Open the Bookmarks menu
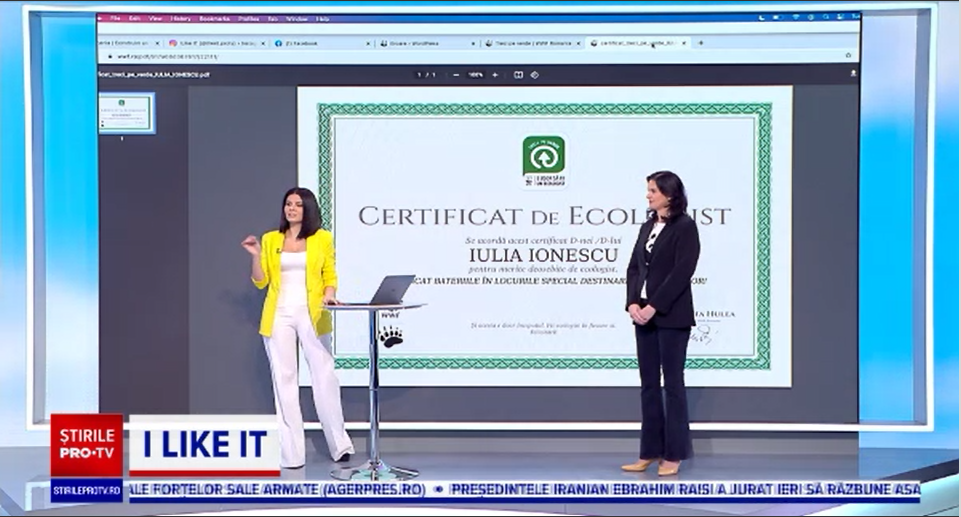961x517 pixels. 215,18
